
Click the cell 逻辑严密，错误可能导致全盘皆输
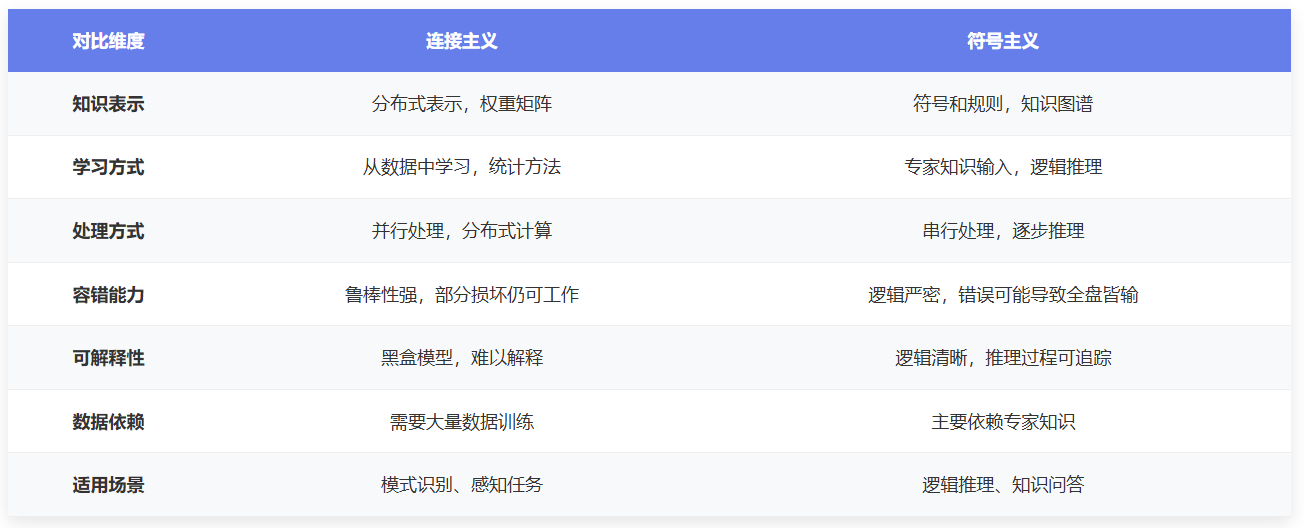1003,295
